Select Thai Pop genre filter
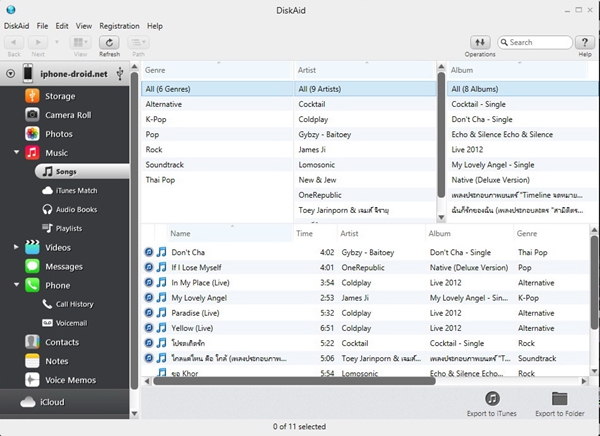 tap(217, 180)
